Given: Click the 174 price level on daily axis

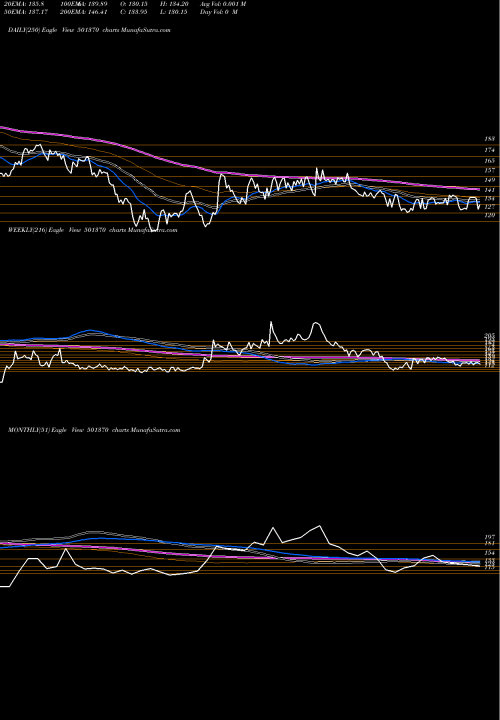Looking at the screenshot, I should click(489, 150).
